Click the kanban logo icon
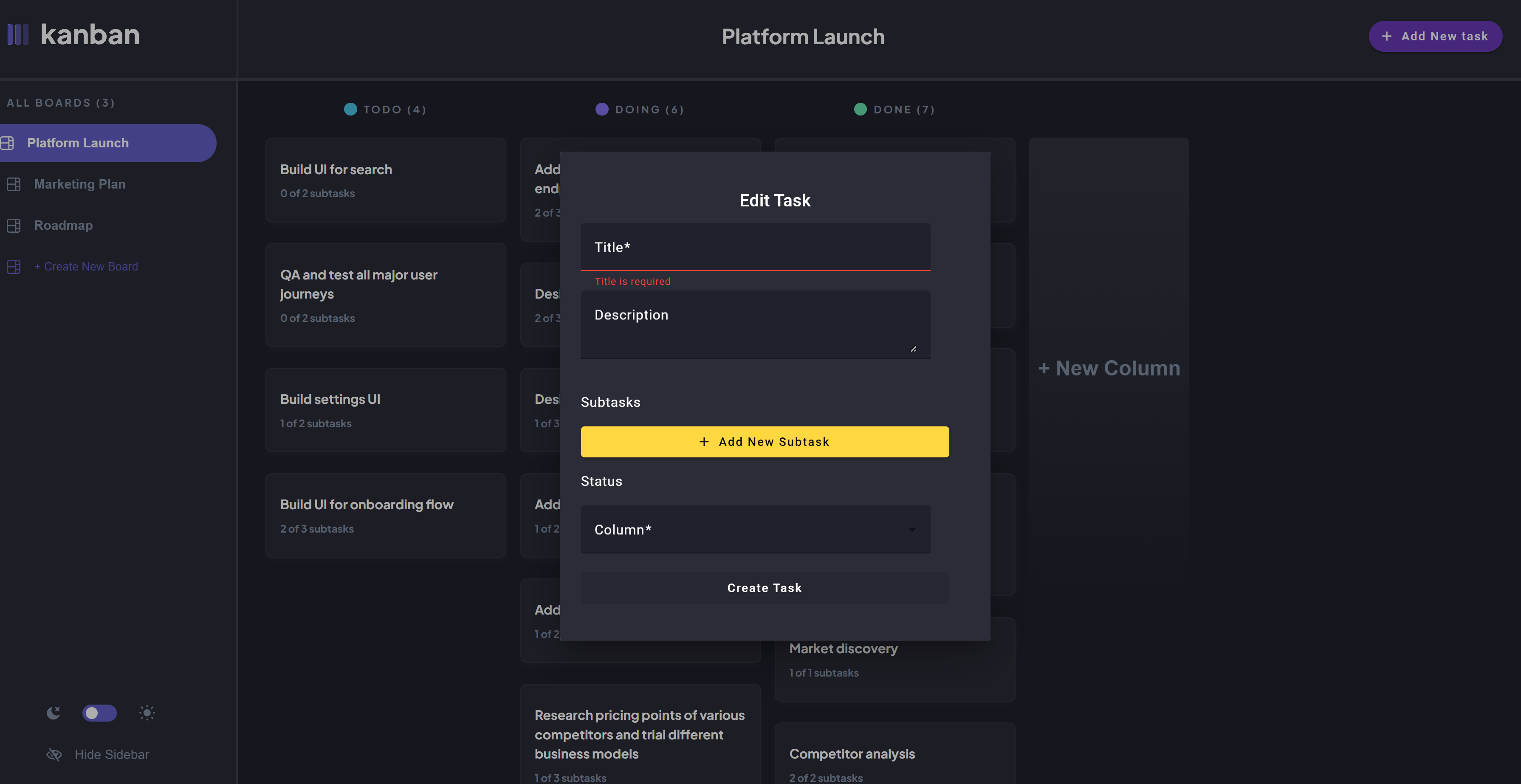The height and width of the screenshot is (784, 1521). [x=18, y=34]
